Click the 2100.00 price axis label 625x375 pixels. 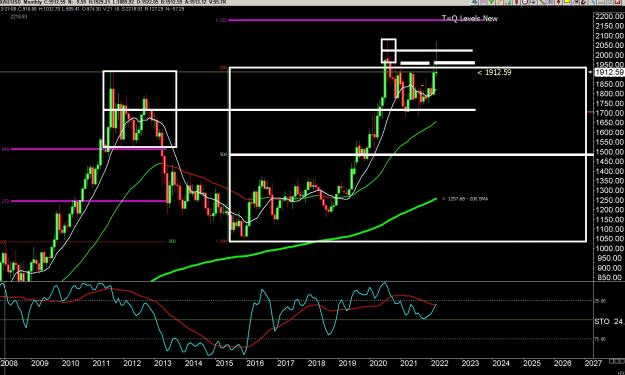click(x=609, y=36)
